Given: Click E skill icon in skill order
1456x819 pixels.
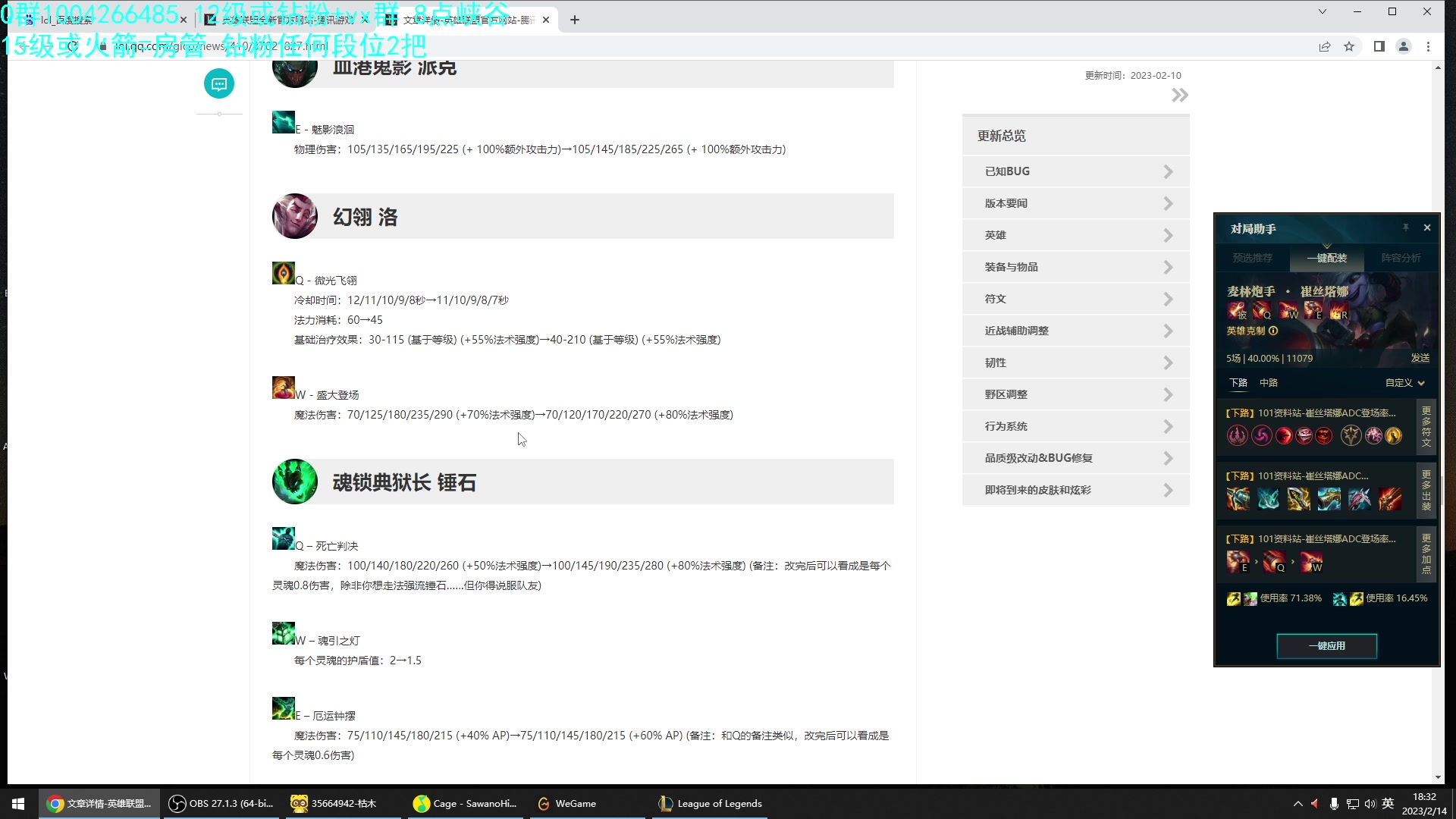Looking at the screenshot, I should [1238, 561].
